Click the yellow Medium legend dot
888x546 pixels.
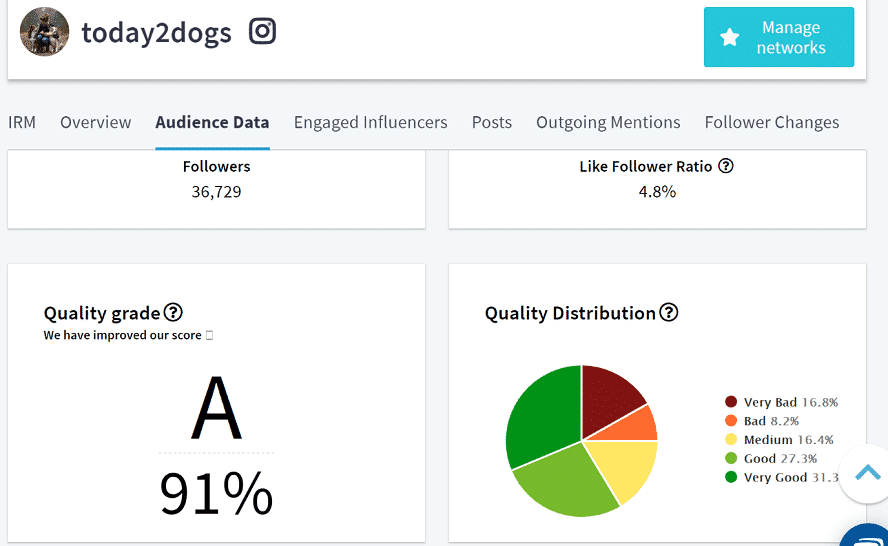click(731, 439)
